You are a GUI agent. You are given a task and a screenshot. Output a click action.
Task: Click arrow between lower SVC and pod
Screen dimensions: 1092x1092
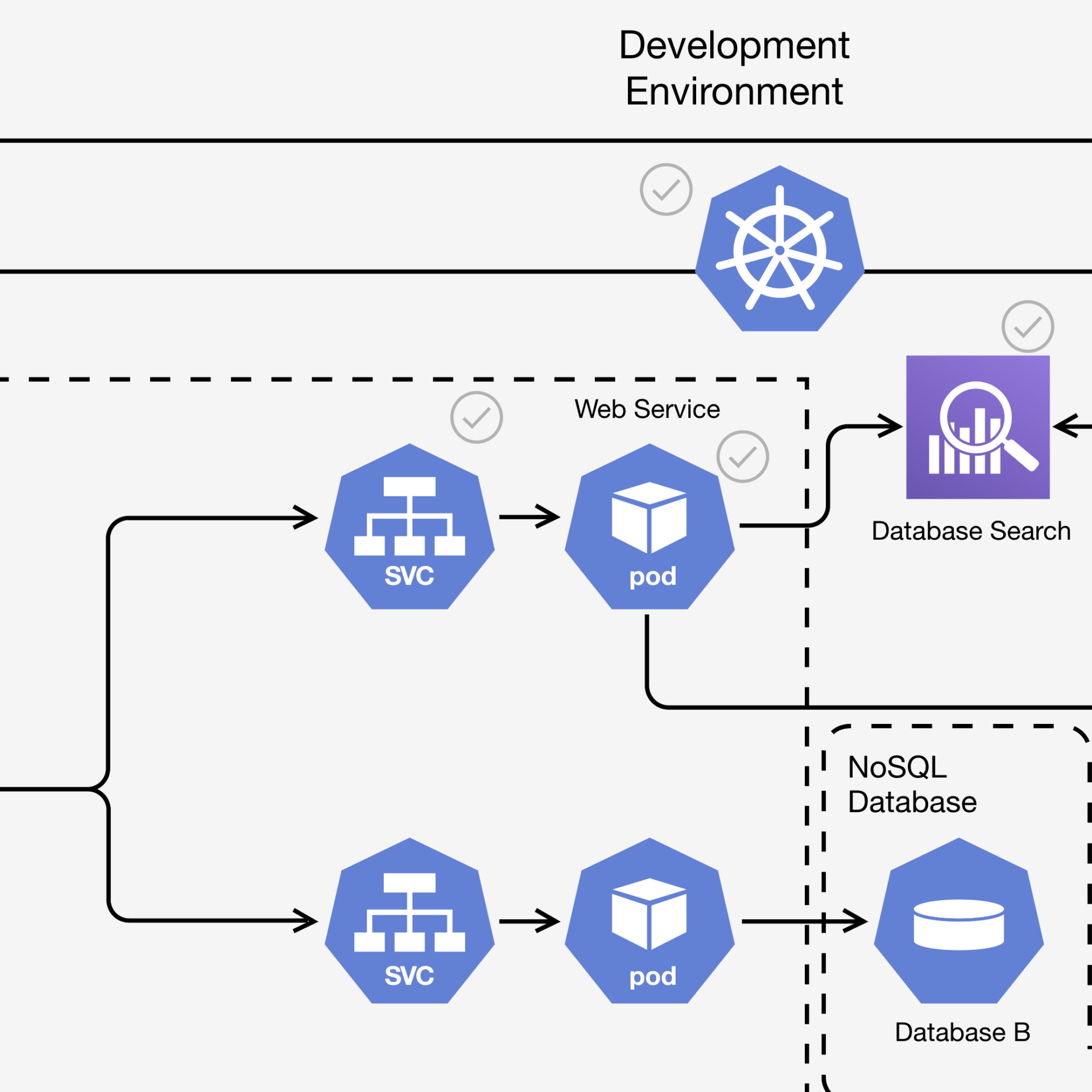click(x=529, y=921)
